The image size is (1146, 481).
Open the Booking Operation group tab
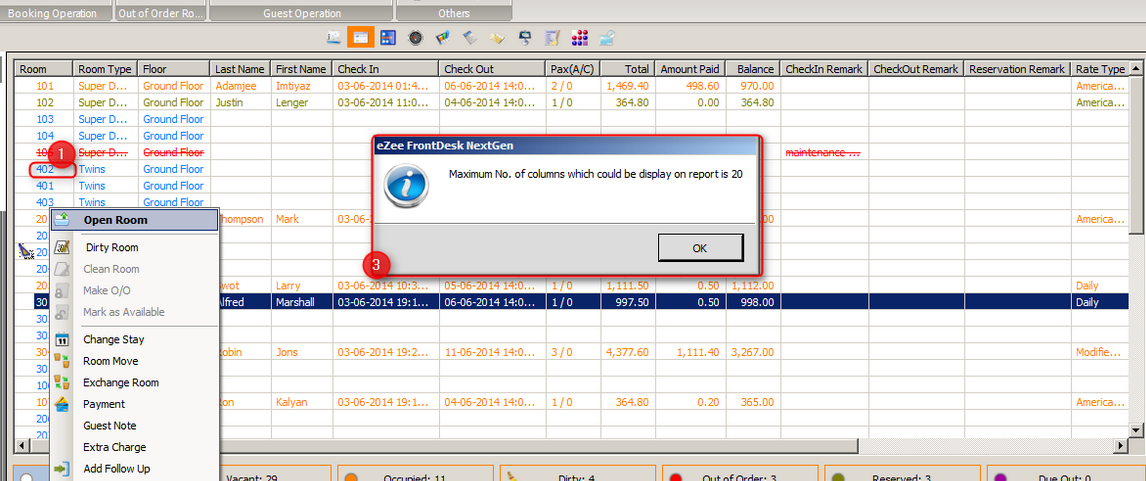coord(56,11)
